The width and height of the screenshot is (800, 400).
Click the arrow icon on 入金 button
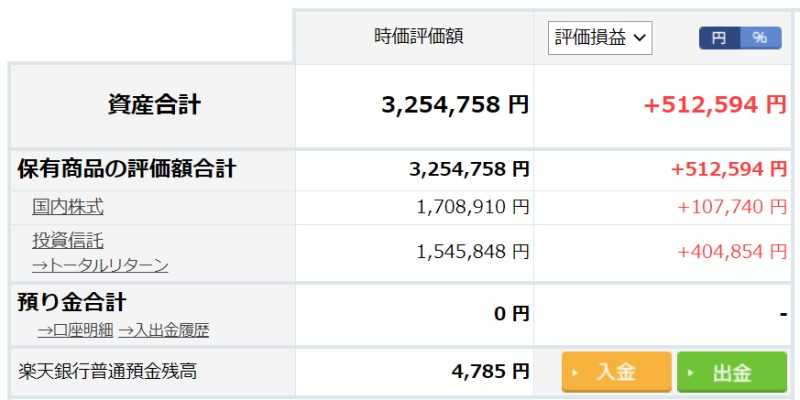576,373
